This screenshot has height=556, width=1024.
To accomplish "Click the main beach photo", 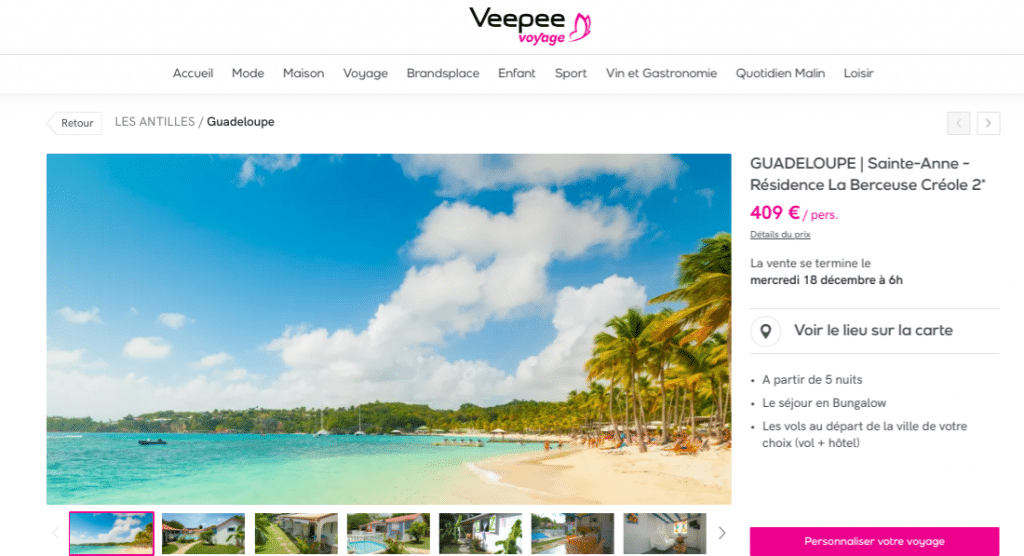I will point(389,329).
